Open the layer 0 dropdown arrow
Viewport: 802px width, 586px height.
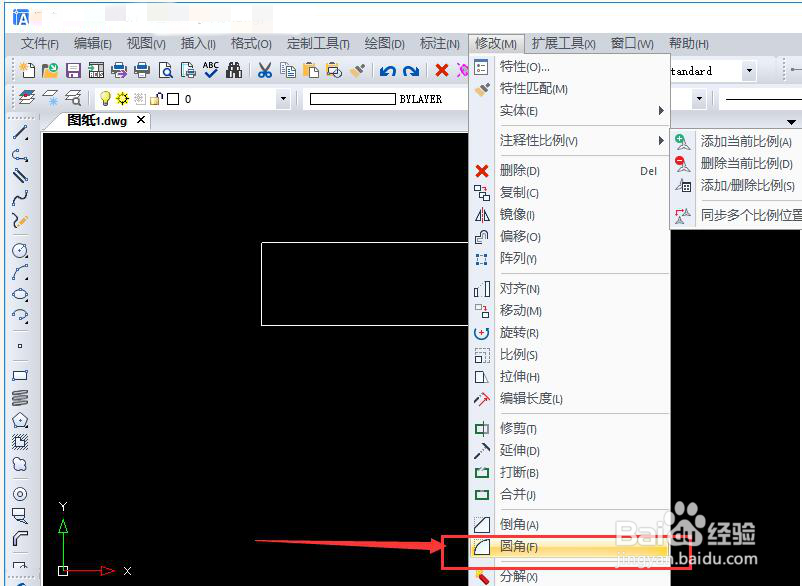coord(283,99)
